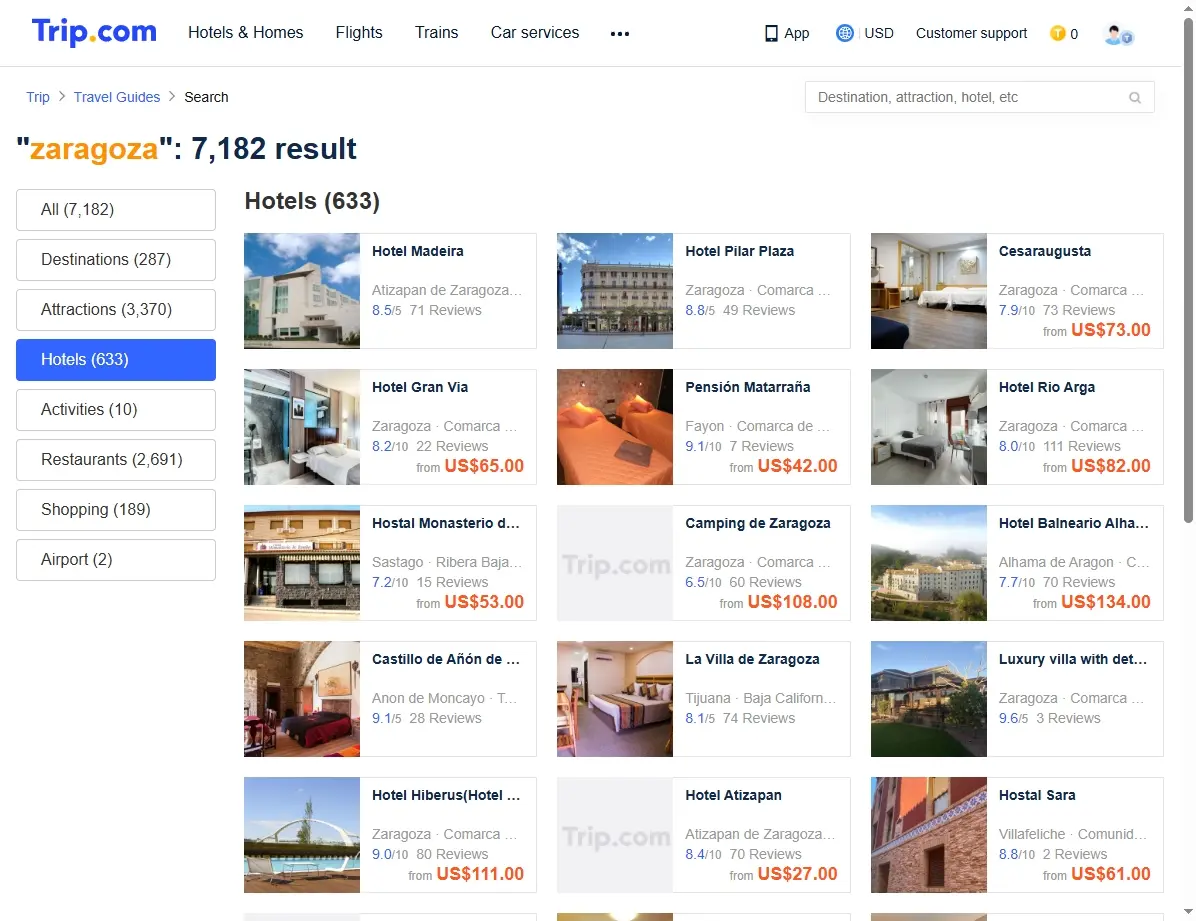The width and height of the screenshot is (1196, 921).
Task: Go to Trip breadcrumb link
Action: point(37,97)
